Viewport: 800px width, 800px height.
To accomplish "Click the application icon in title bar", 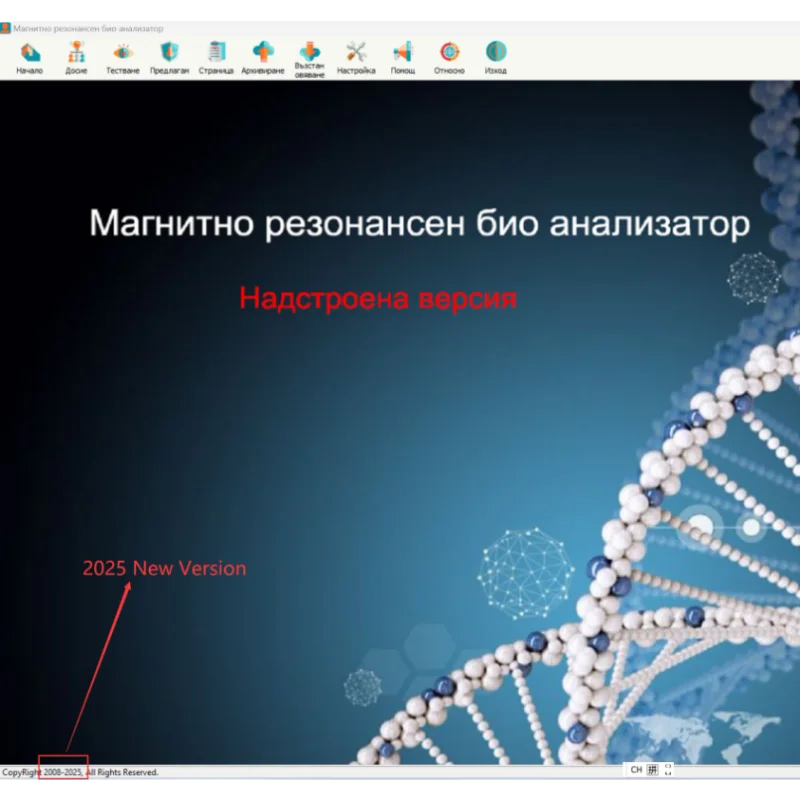I will pos(5,28).
